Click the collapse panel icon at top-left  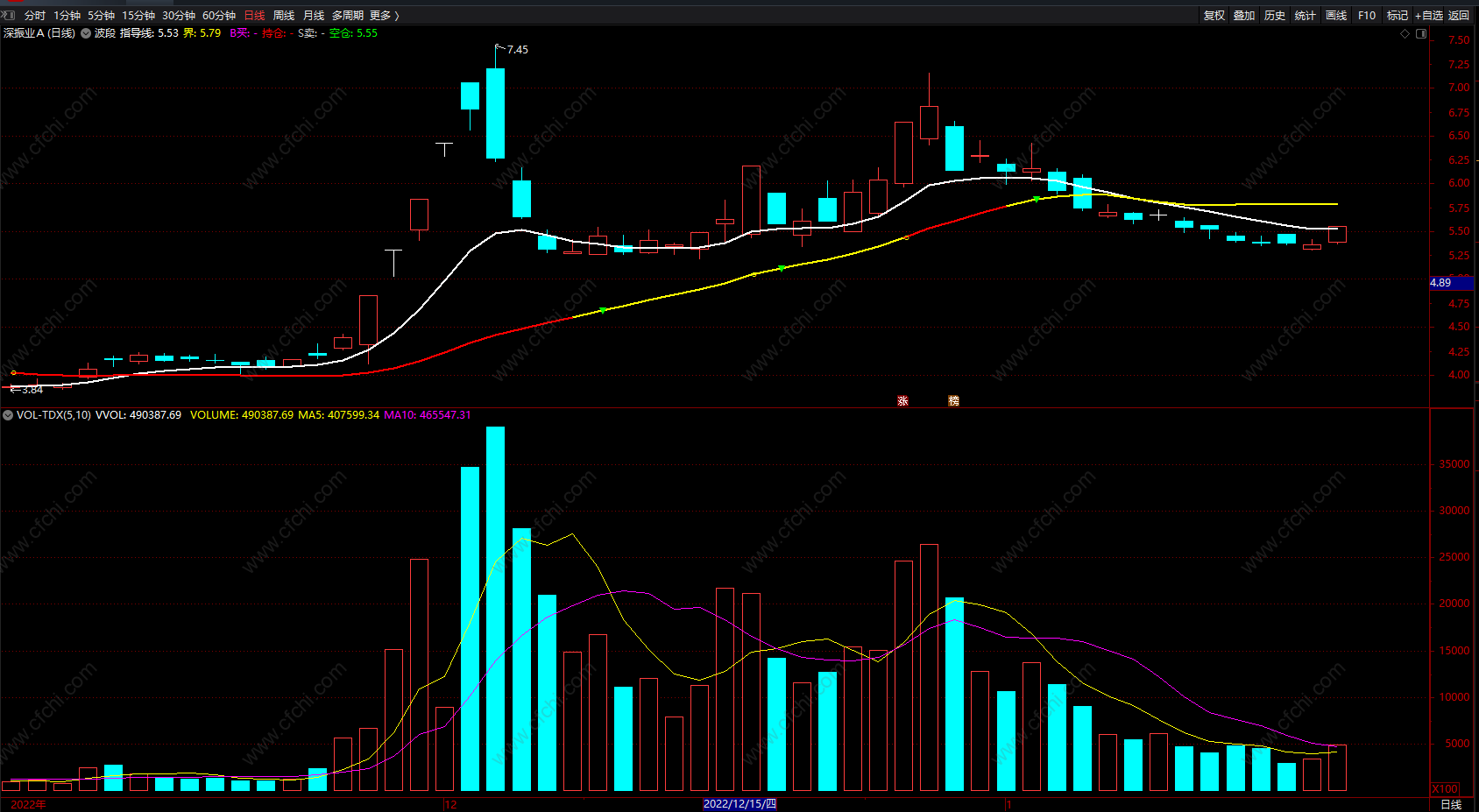click(9, 15)
